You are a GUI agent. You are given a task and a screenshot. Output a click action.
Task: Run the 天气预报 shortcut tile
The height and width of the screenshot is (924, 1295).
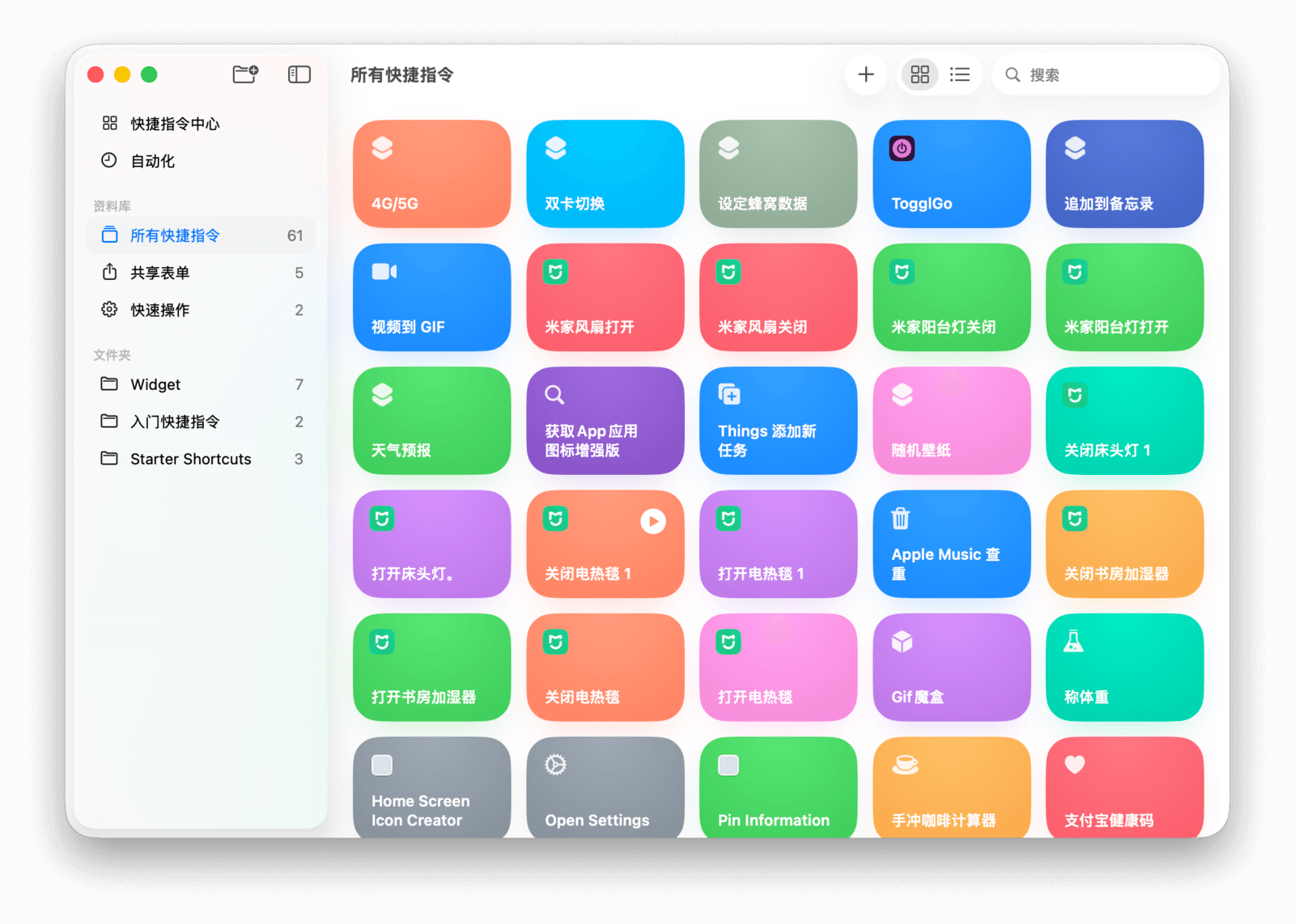(x=431, y=421)
